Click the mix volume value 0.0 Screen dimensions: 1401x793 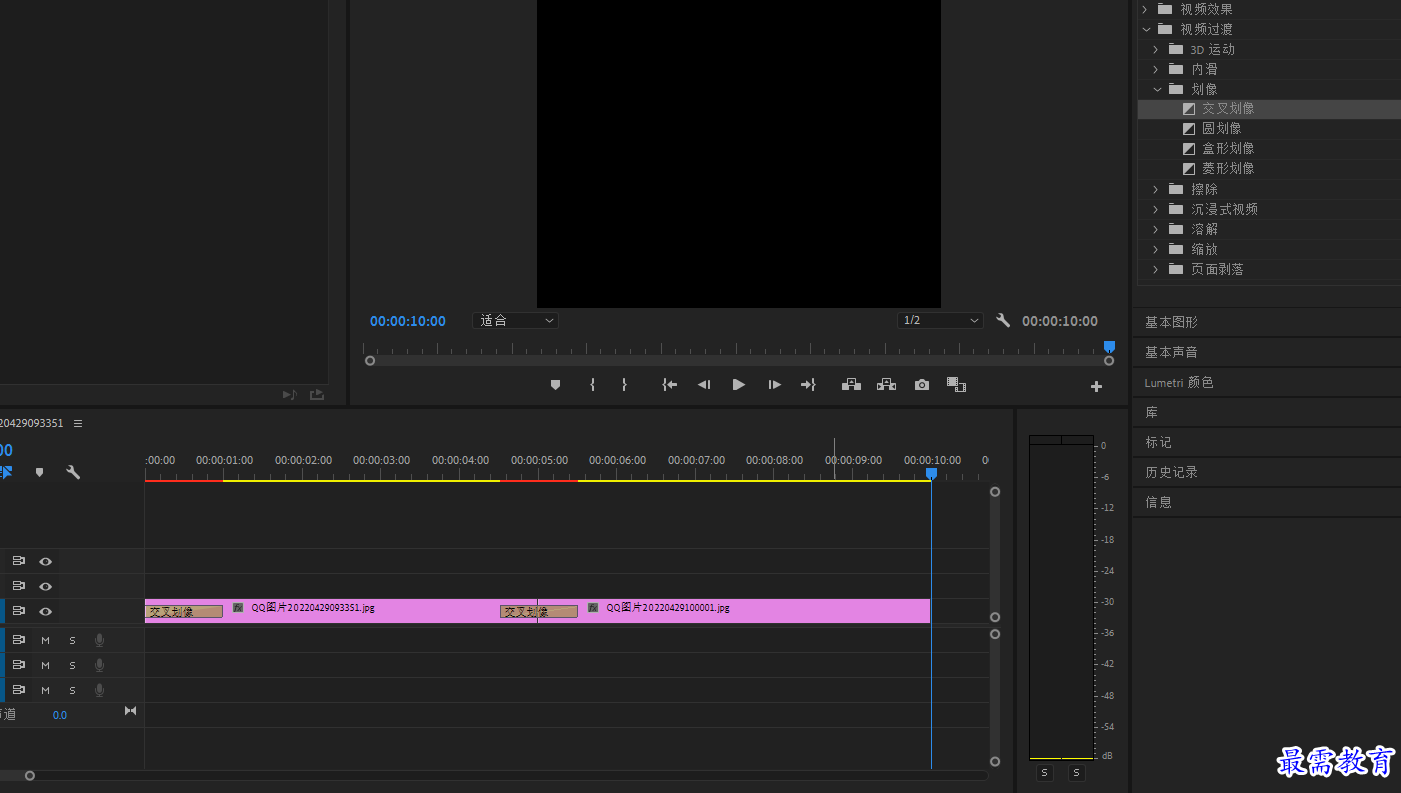(60, 715)
